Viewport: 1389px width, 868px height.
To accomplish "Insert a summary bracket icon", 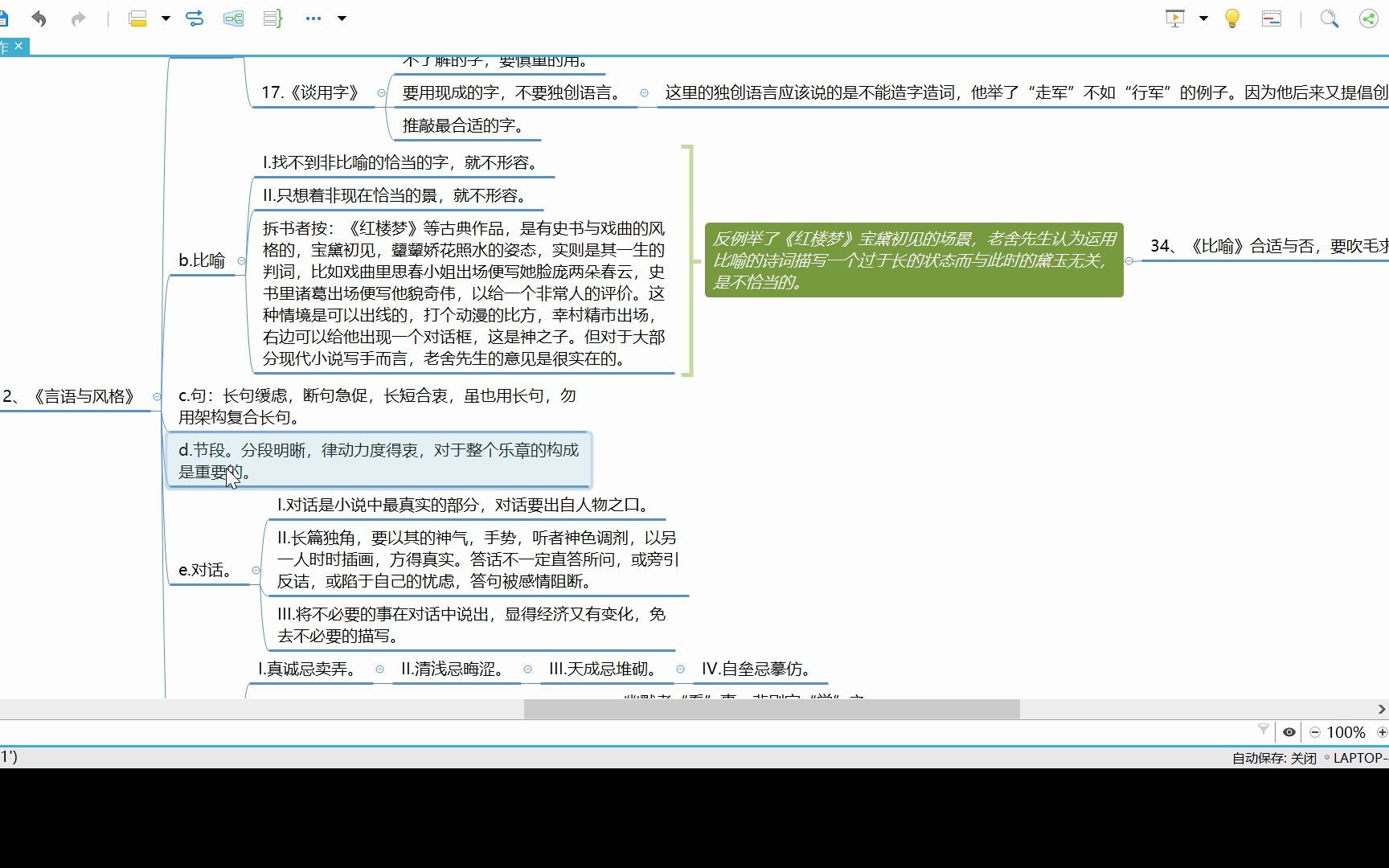I will click(x=273, y=18).
